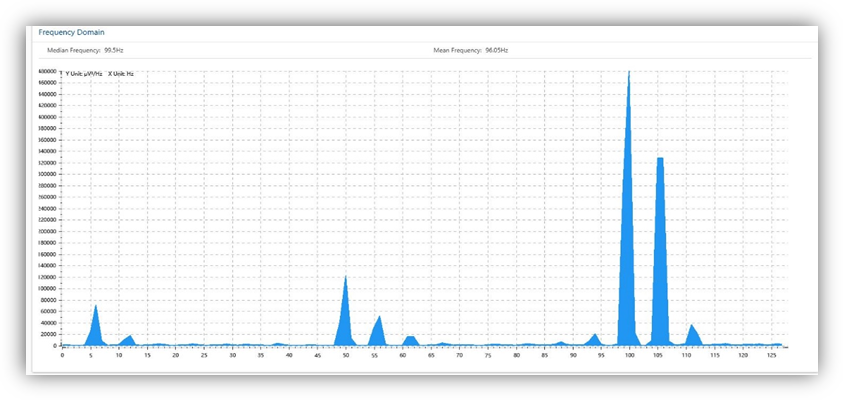Click the 125 tick label on X axis
This screenshot has width=843, height=400.
tap(771, 354)
